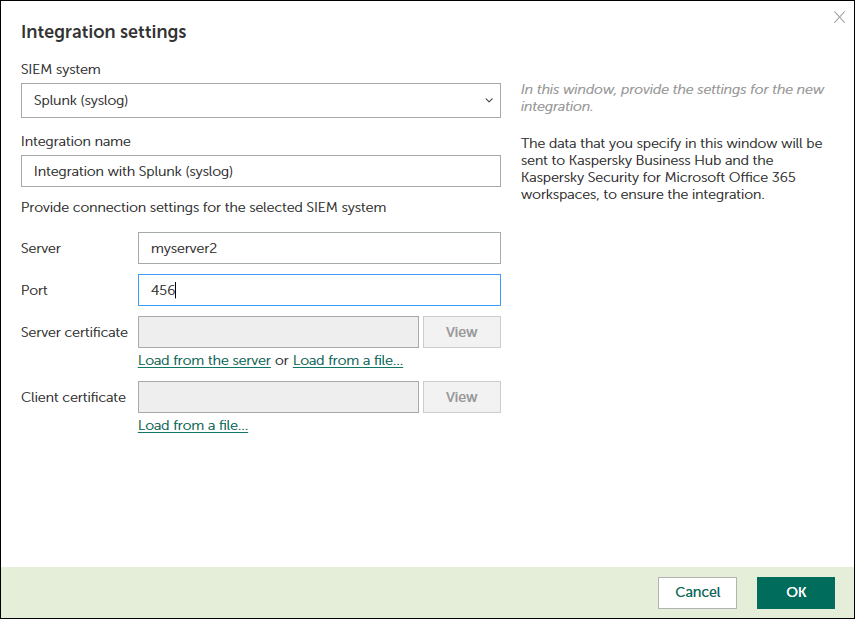Click the 'Client certificate' label text
This screenshot has width=855, height=619.
[73, 397]
